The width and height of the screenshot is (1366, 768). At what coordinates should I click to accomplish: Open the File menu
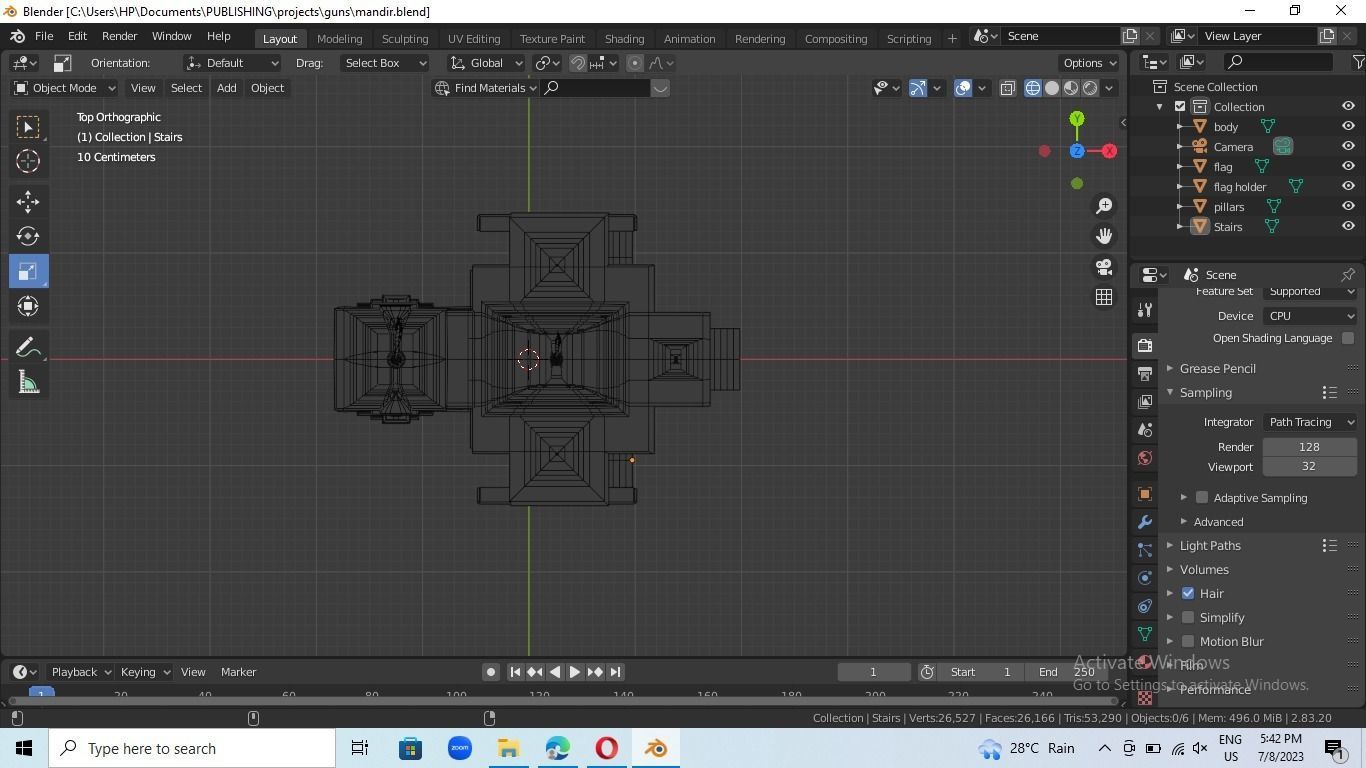44,36
